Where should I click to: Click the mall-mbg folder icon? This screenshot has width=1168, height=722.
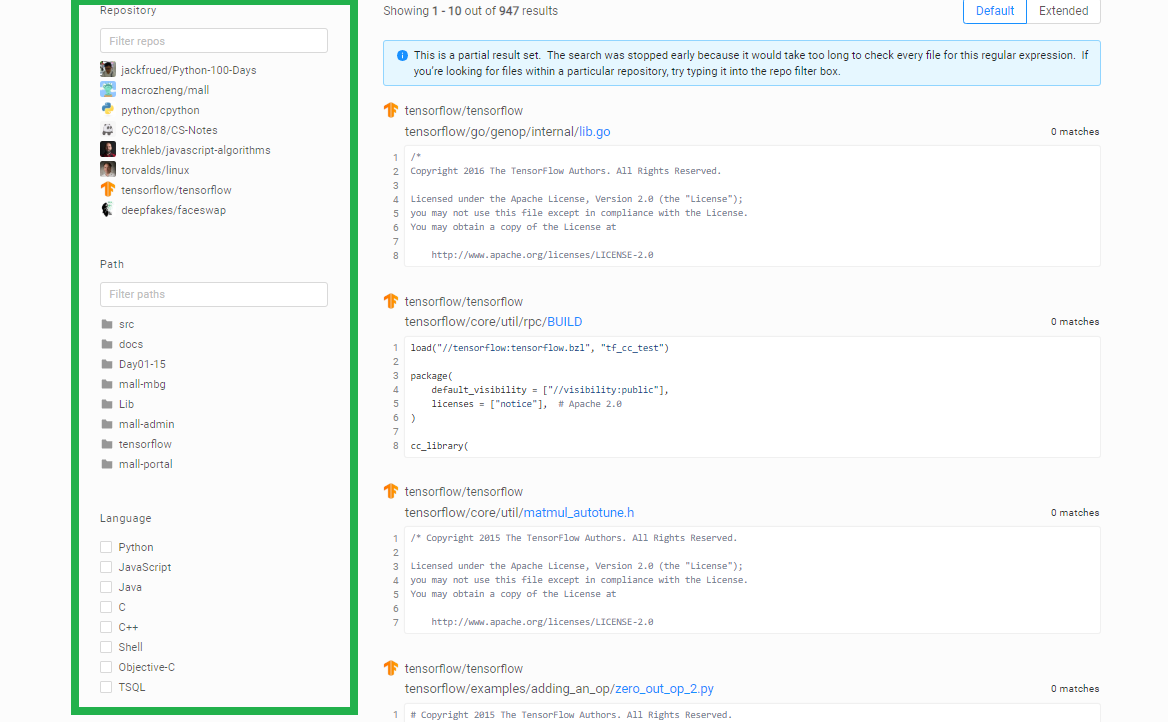click(x=107, y=384)
